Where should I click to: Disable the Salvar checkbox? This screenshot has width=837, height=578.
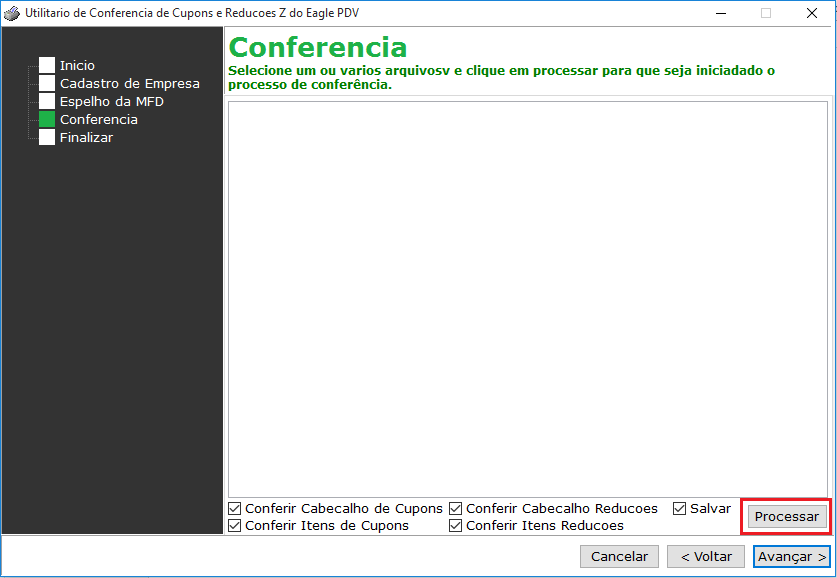tap(679, 508)
